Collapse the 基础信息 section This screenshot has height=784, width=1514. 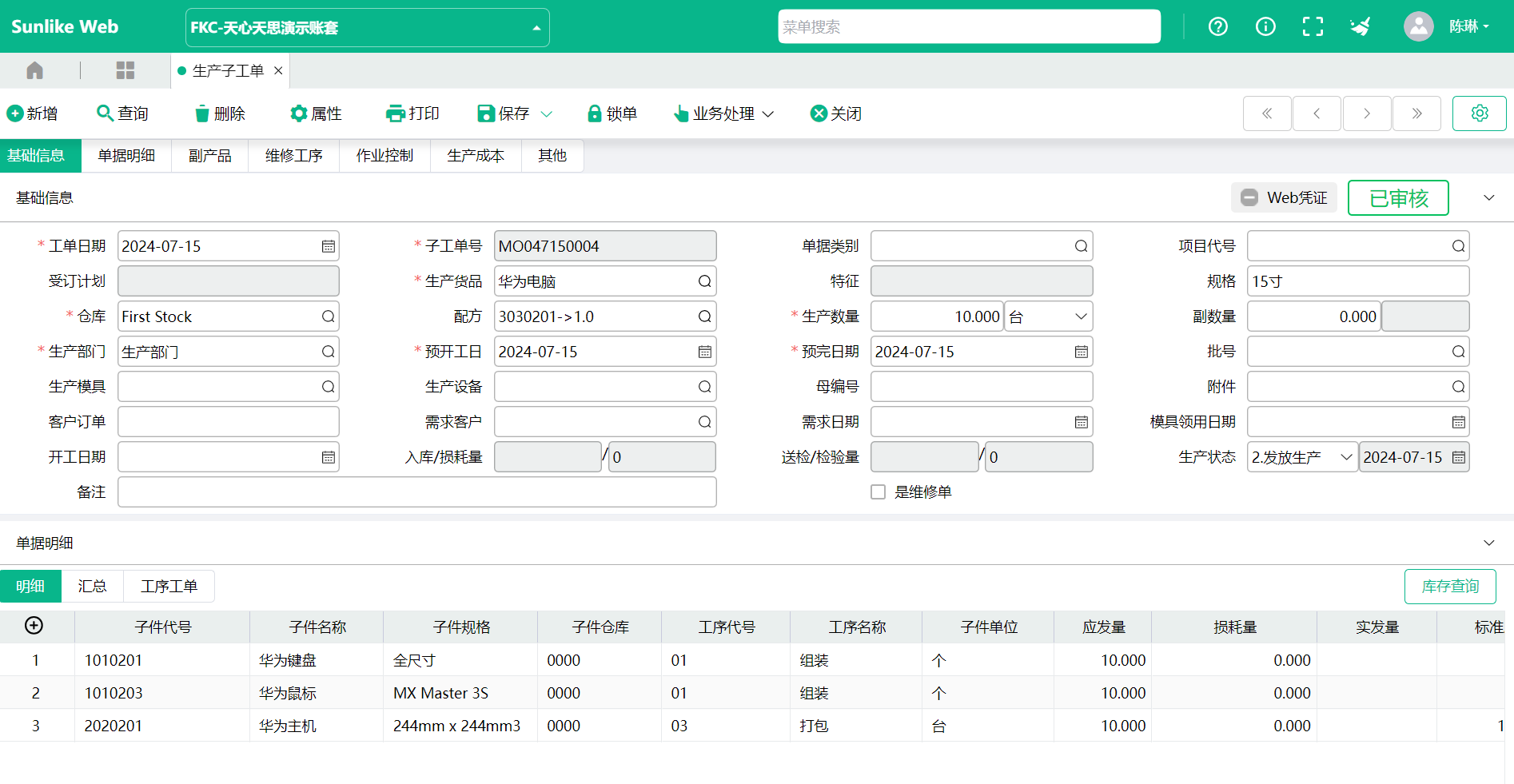tap(1488, 197)
